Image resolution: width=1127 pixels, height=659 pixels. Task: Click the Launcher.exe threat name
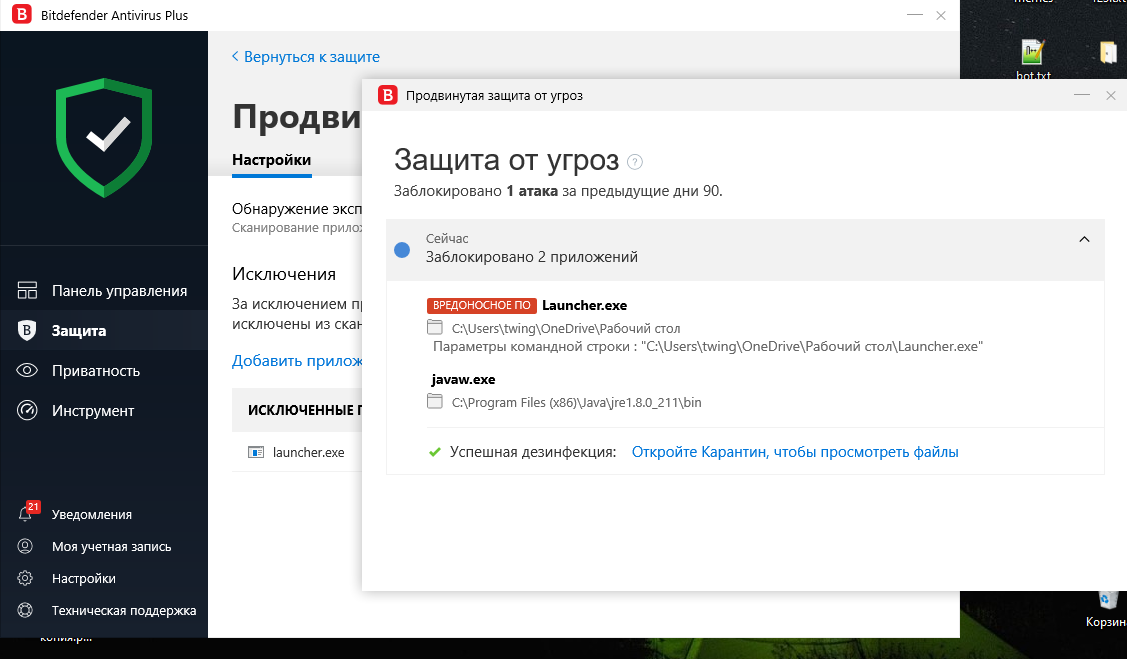pyautogui.click(x=584, y=305)
